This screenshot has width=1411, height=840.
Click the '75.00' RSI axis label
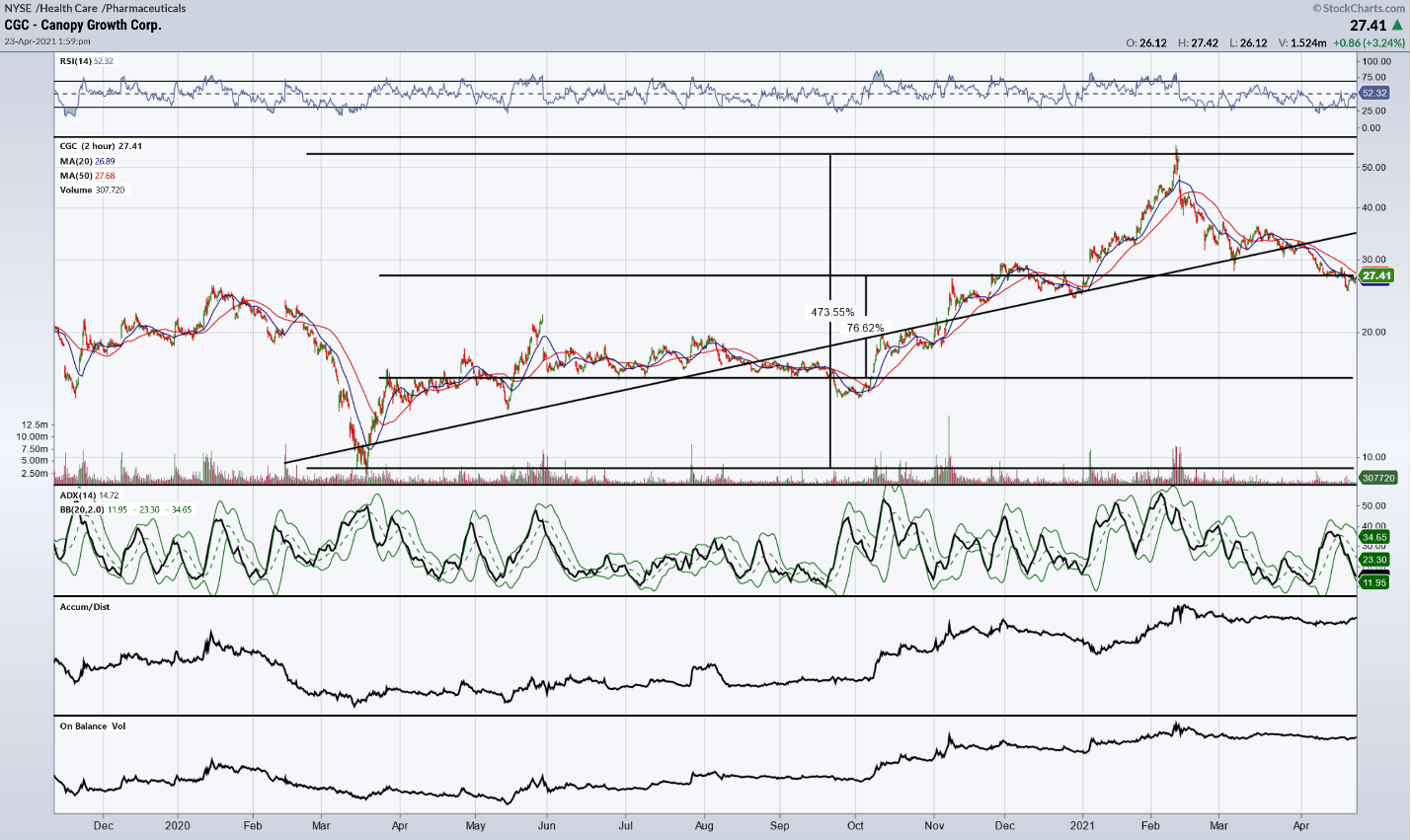[x=1374, y=77]
